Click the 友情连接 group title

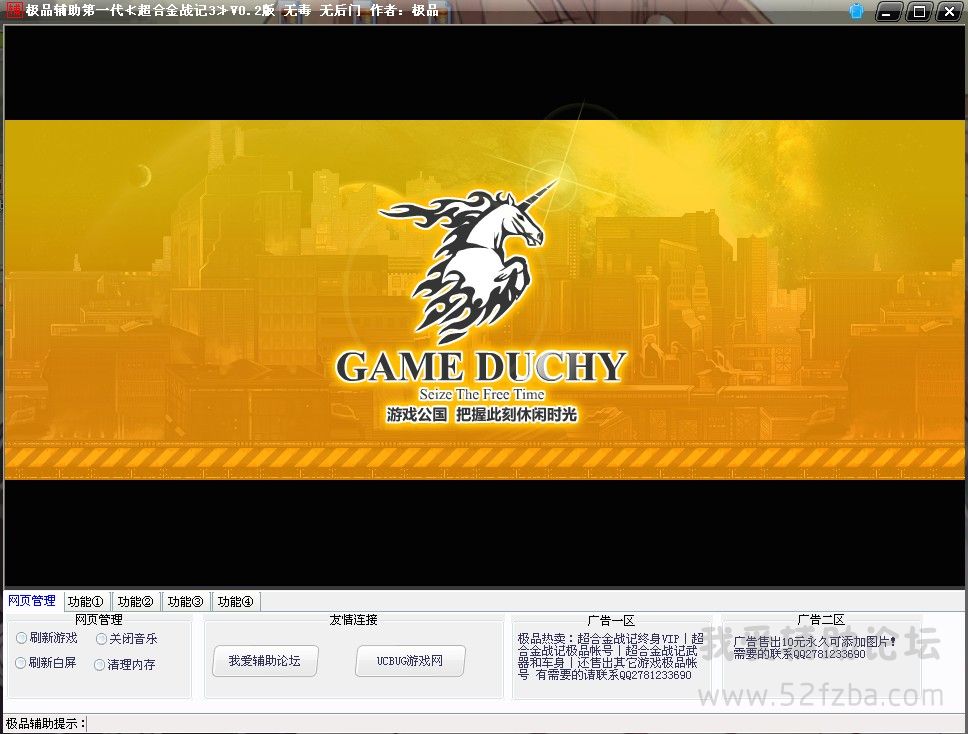click(354, 620)
